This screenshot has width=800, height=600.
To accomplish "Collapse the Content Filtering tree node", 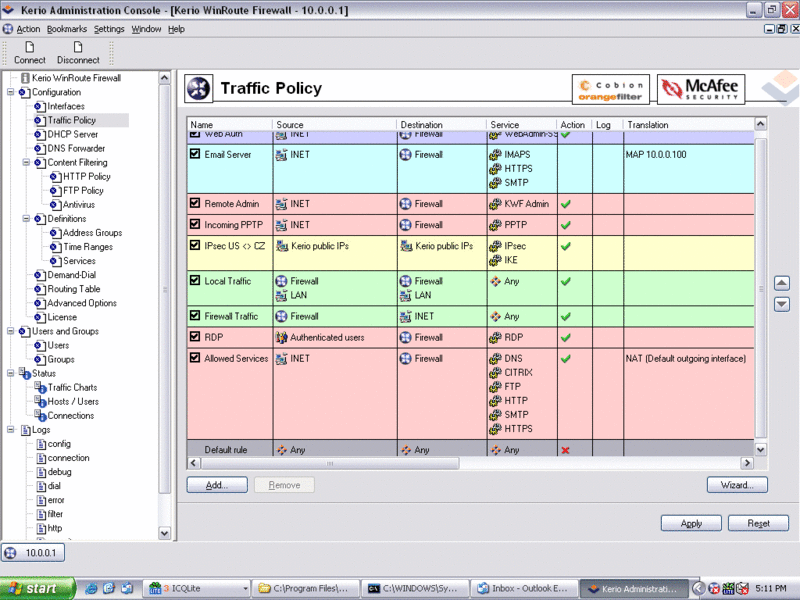I will click(x=26, y=162).
